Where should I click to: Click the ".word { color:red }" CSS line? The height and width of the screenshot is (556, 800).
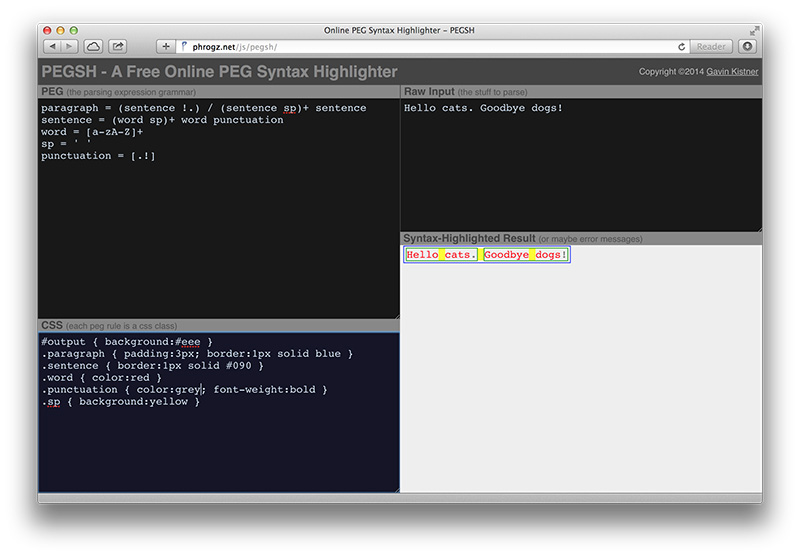pyautogui.click(x=101, y=378)
